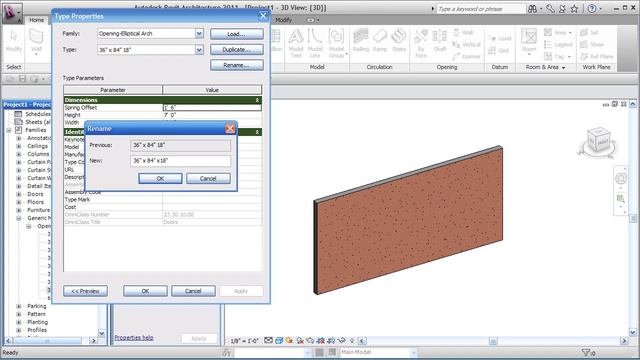Click the binoculars search icon
The image size is (640, 360).
(532, 9)
